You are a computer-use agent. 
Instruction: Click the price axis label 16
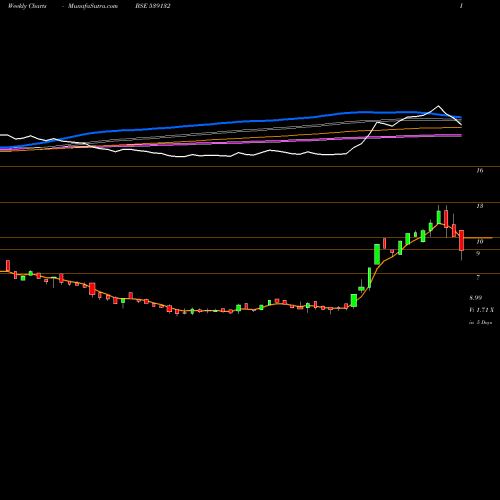click(479, 171)
